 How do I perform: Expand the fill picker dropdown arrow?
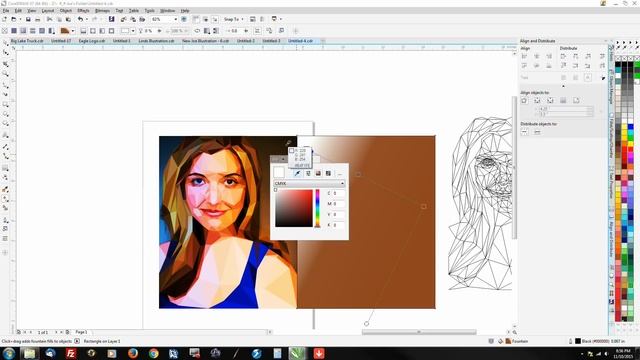73,31
